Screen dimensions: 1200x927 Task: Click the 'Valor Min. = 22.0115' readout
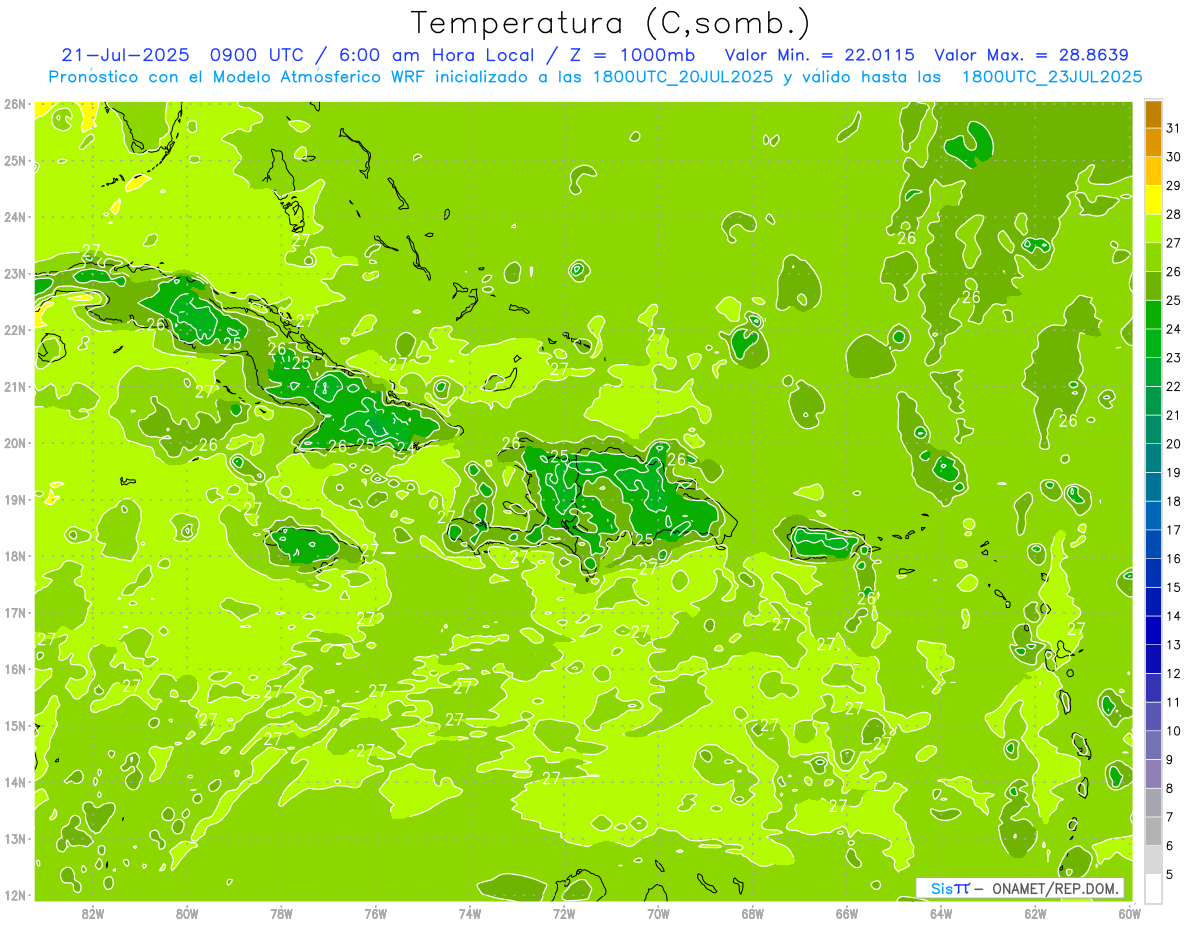click(819, 55)
